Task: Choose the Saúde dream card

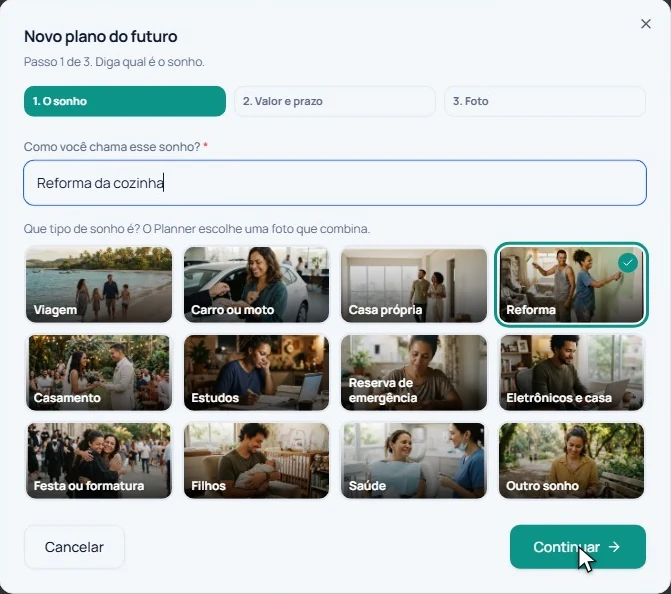Action: point(414,461)
